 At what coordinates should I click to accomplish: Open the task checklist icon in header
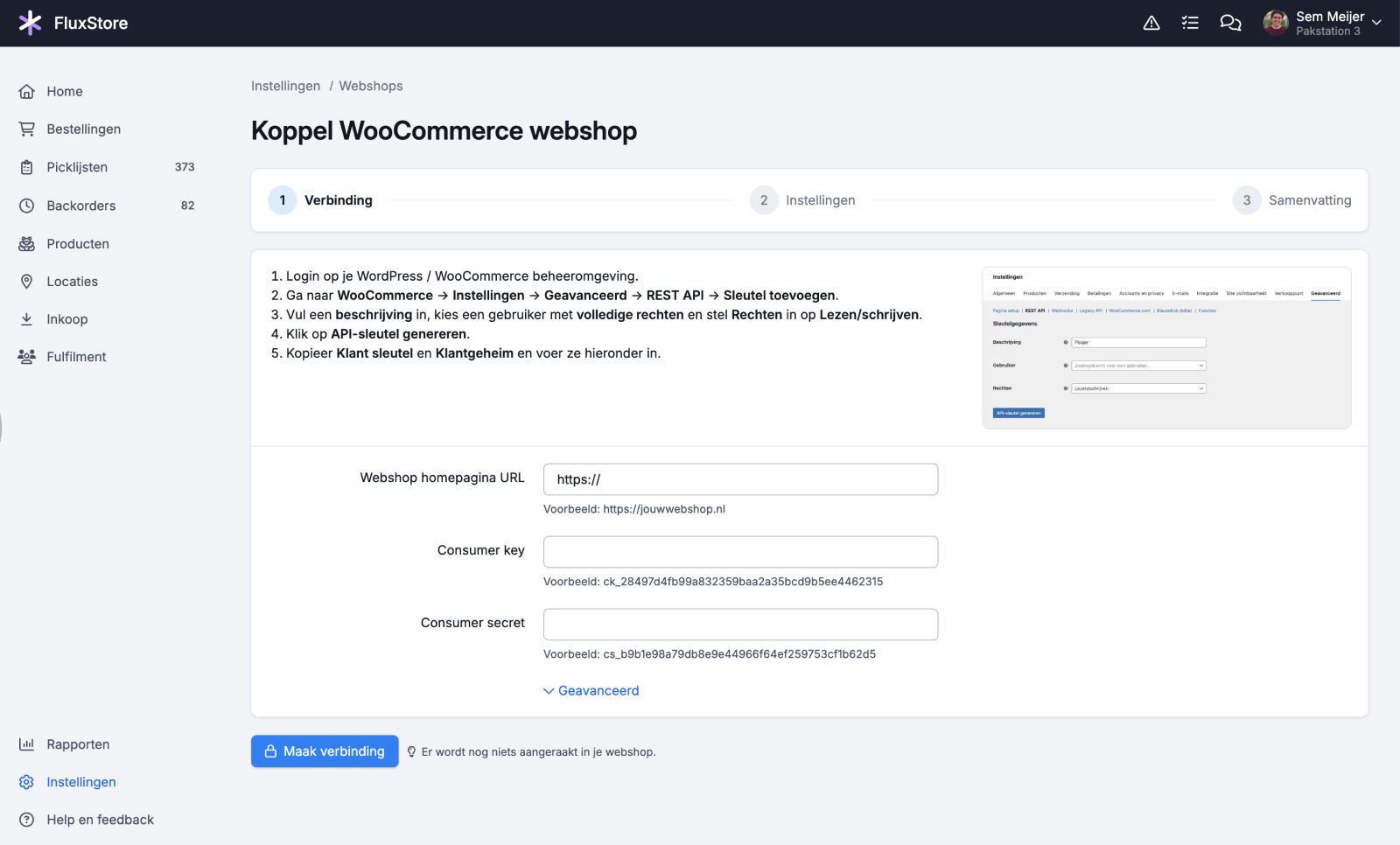1190,23
